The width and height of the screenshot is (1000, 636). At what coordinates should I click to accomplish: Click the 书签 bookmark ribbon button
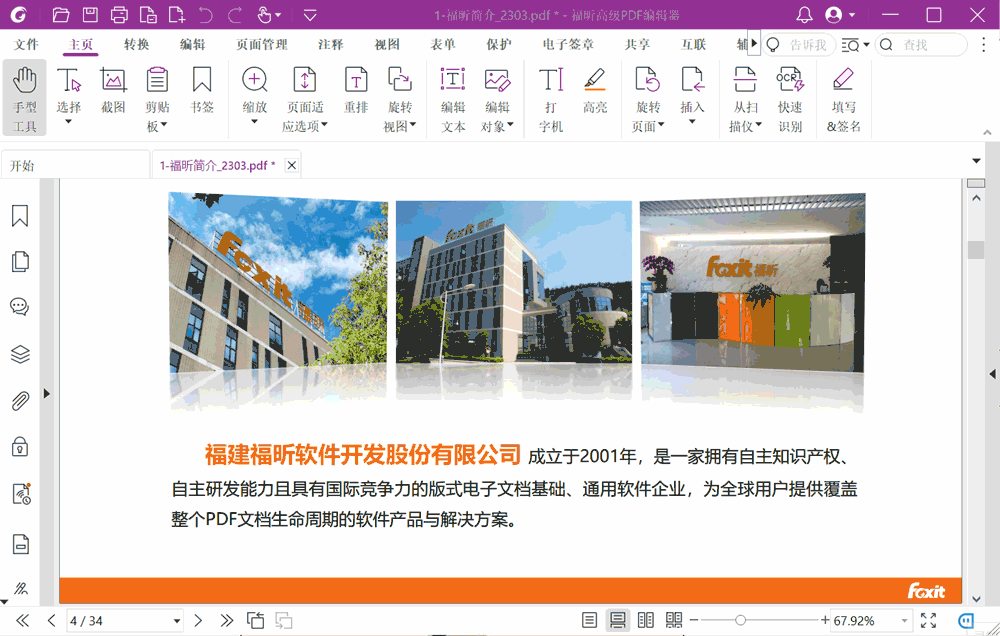pyautogui.click(x=202, y=91)
